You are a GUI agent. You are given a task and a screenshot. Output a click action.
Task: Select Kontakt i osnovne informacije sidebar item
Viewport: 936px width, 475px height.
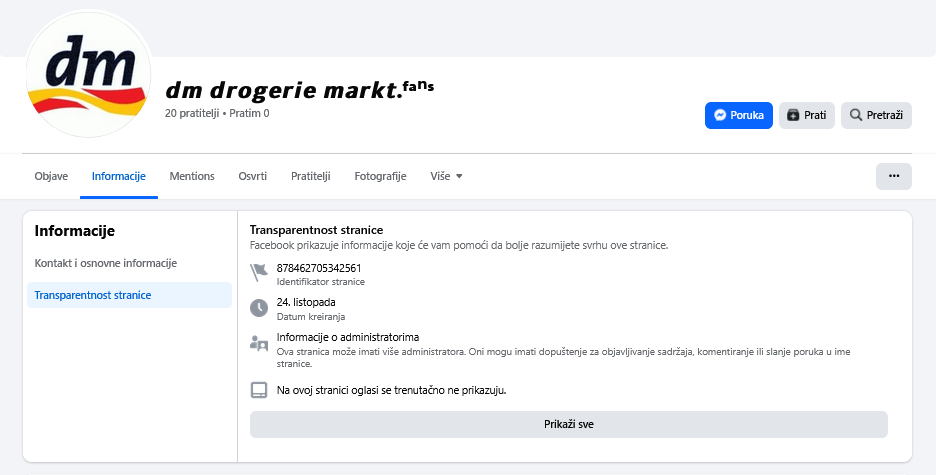coord(105,263)
